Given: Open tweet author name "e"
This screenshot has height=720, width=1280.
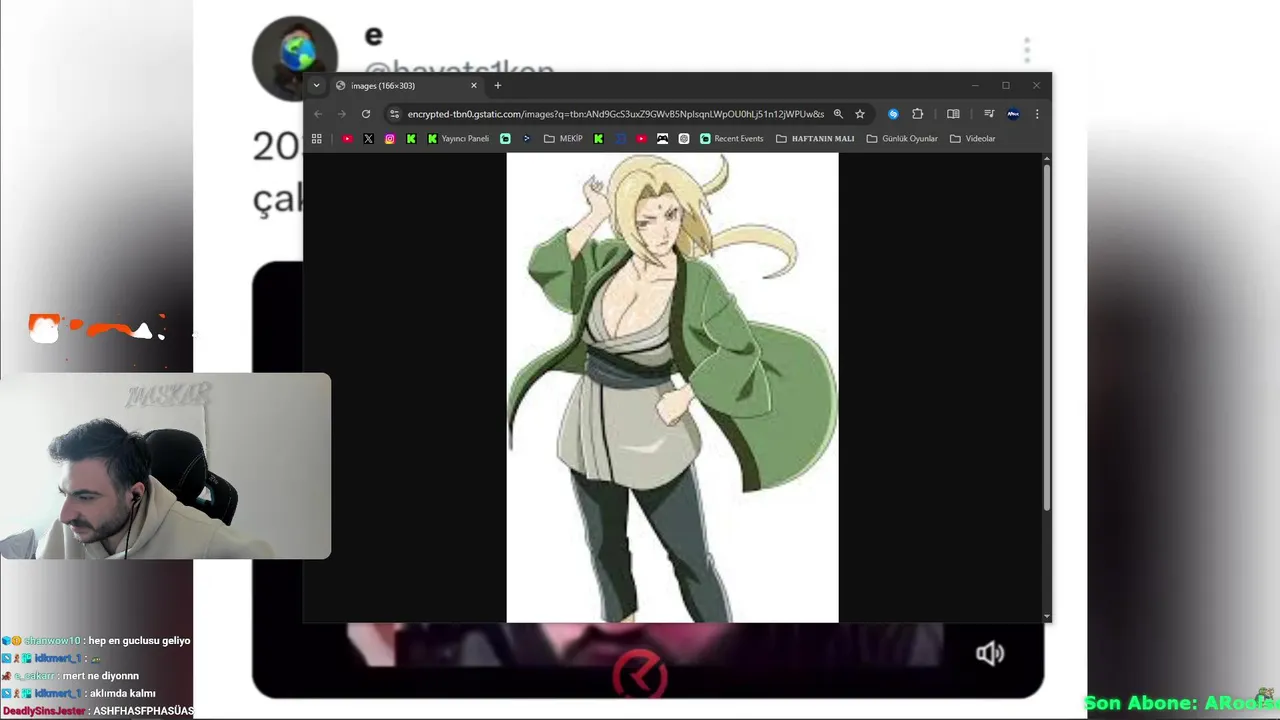Looking at the screenshot, I should point(373,35).
